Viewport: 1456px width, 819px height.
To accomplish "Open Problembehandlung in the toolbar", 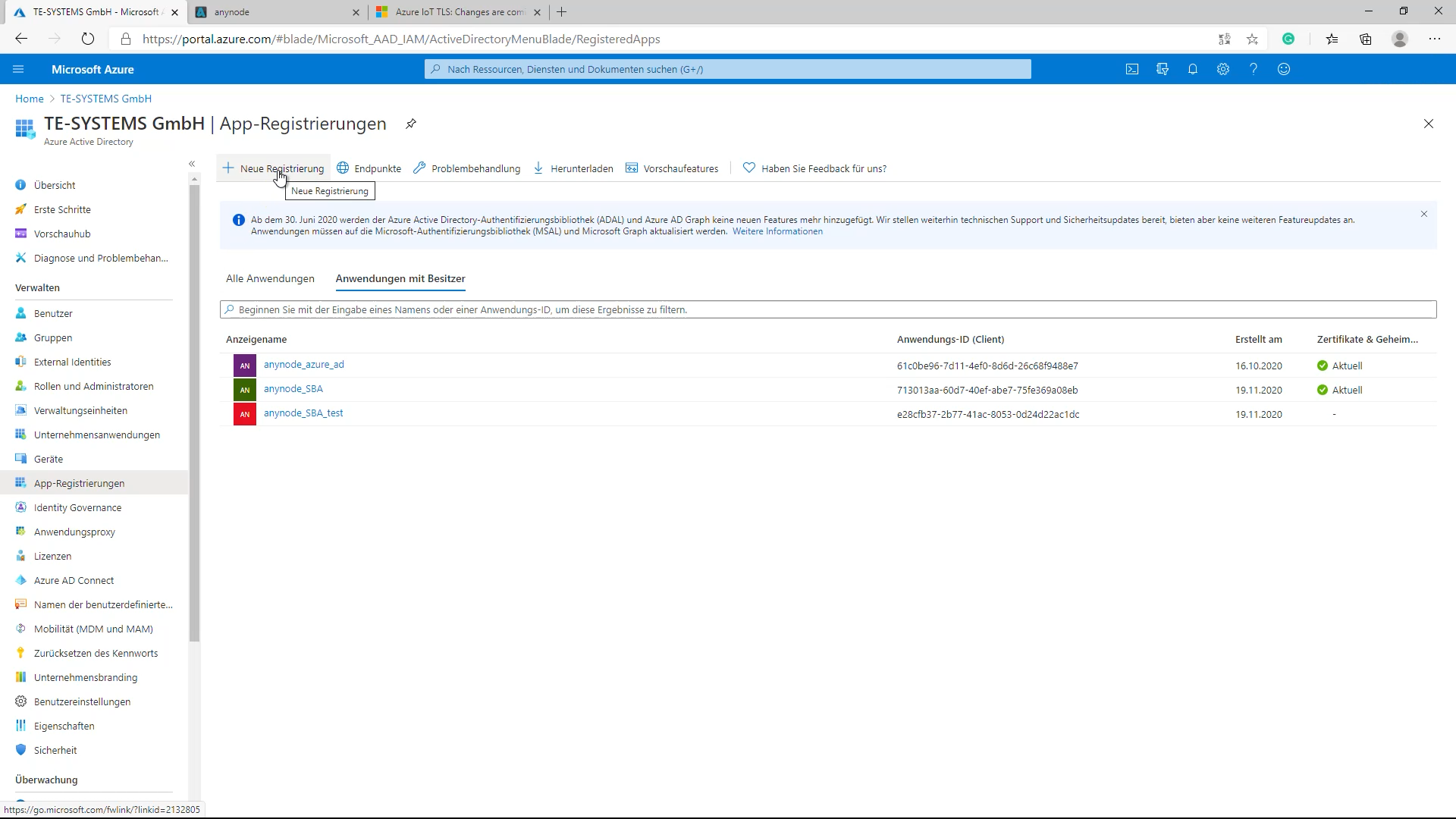I will click(467, 168).
